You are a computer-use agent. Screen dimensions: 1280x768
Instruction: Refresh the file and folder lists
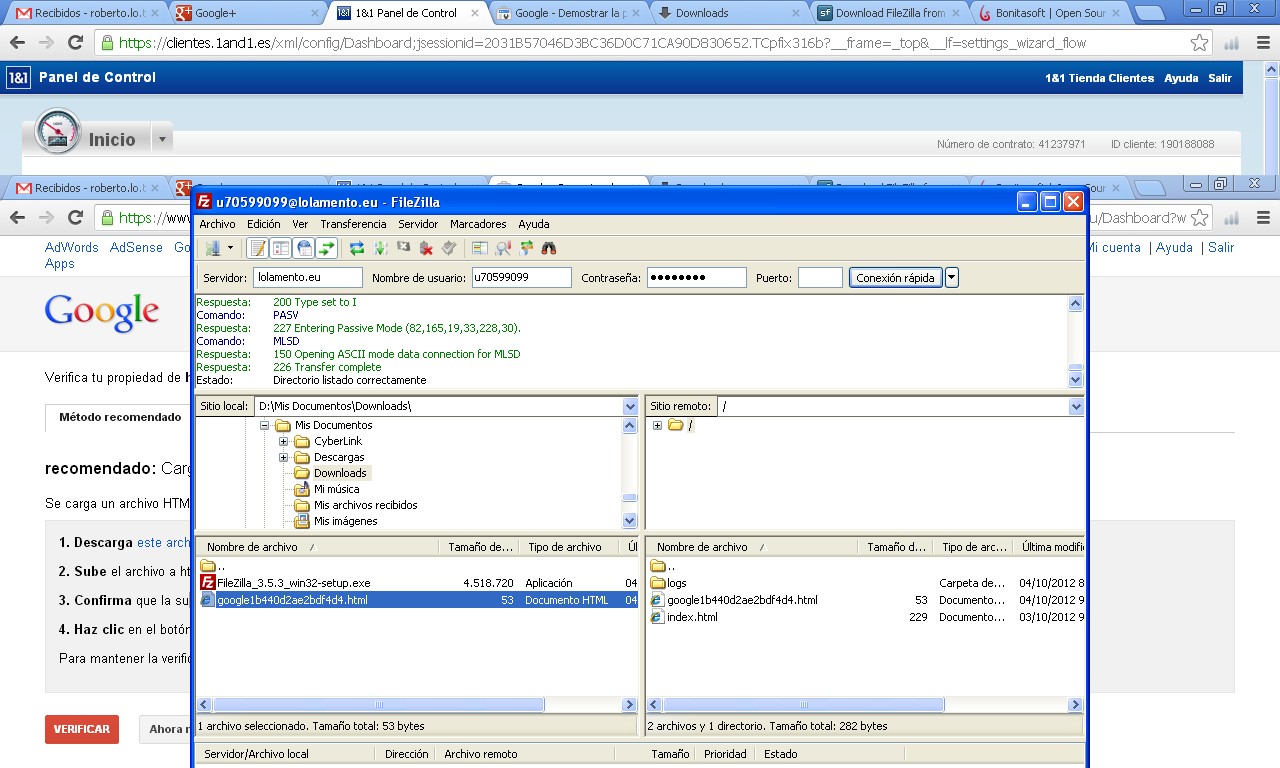tap(357, 248)
